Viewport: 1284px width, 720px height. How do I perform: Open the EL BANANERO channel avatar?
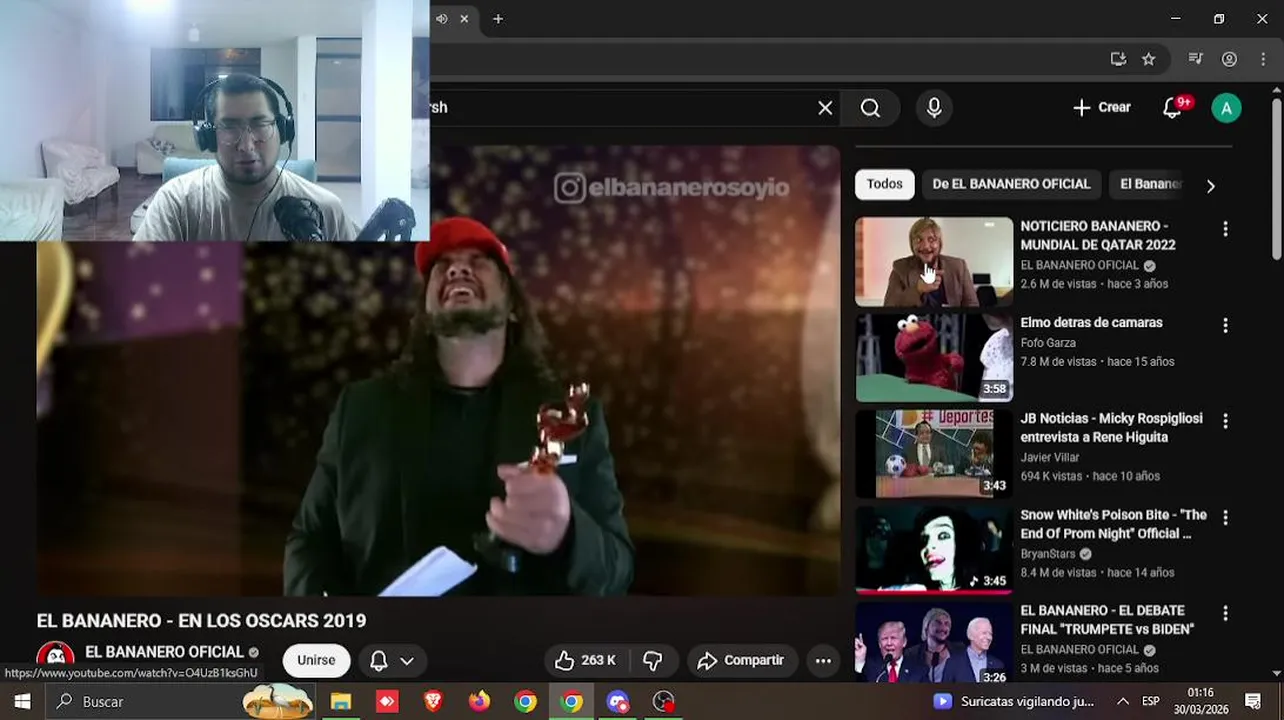coord(55,660)
